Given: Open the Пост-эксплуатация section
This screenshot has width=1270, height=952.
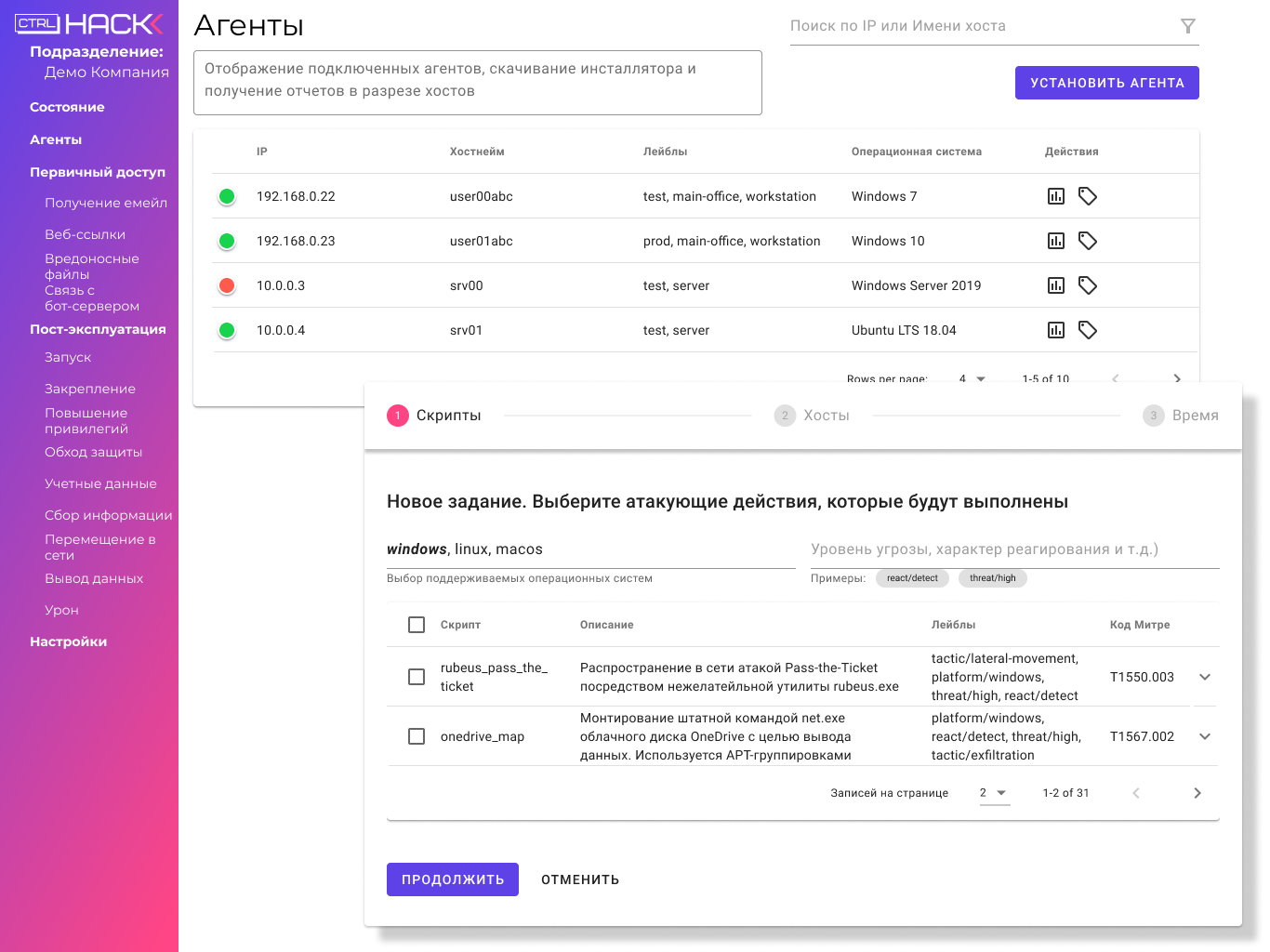Looking at the screenshot, I should 98,329.
